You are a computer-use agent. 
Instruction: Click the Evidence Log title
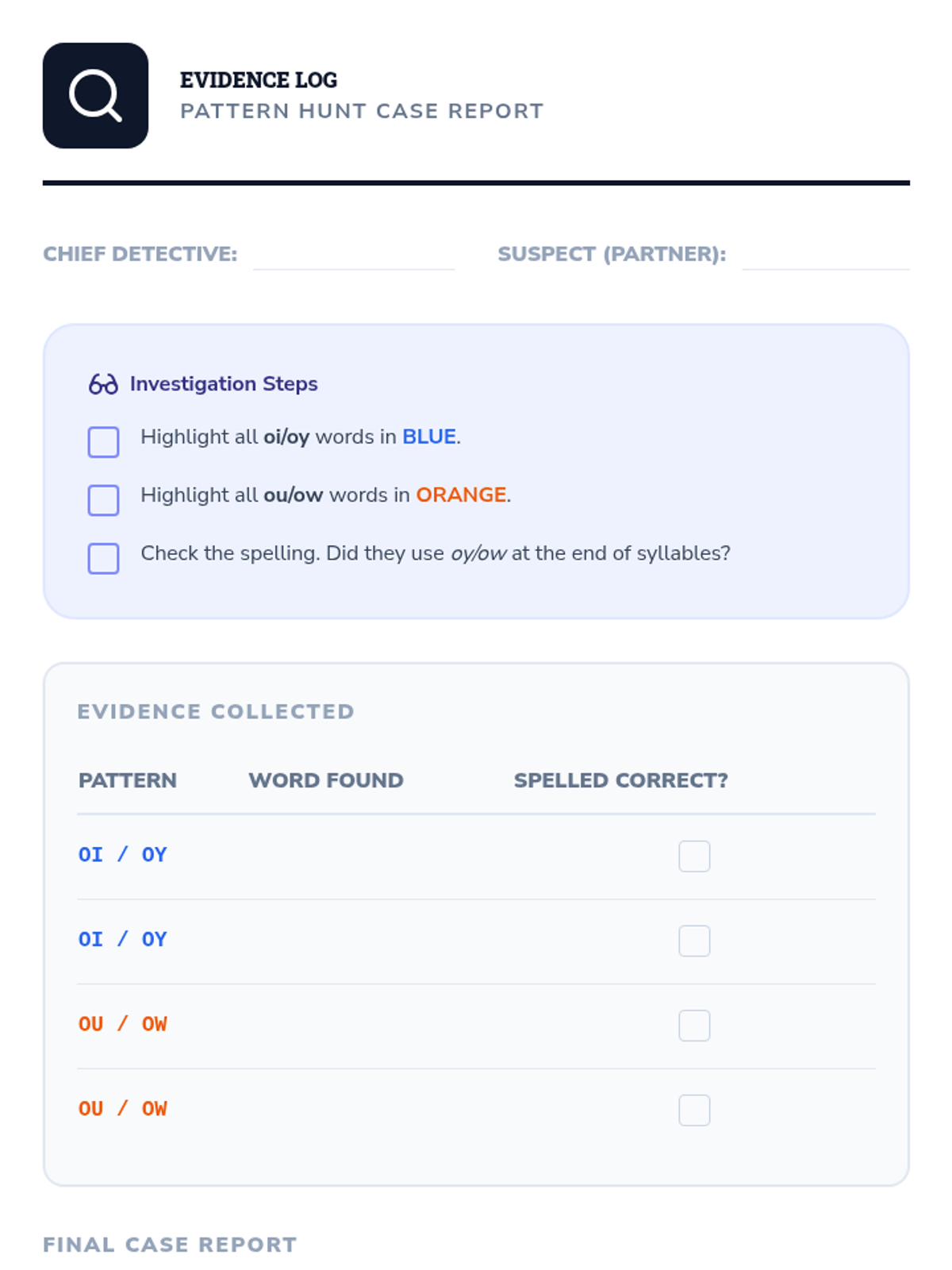coord(259,80)
